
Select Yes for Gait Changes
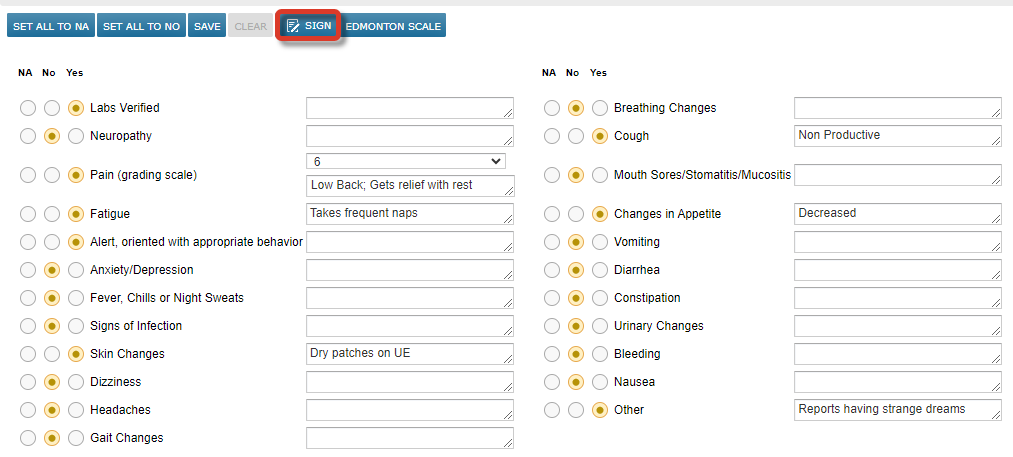[x=76, y=438]
